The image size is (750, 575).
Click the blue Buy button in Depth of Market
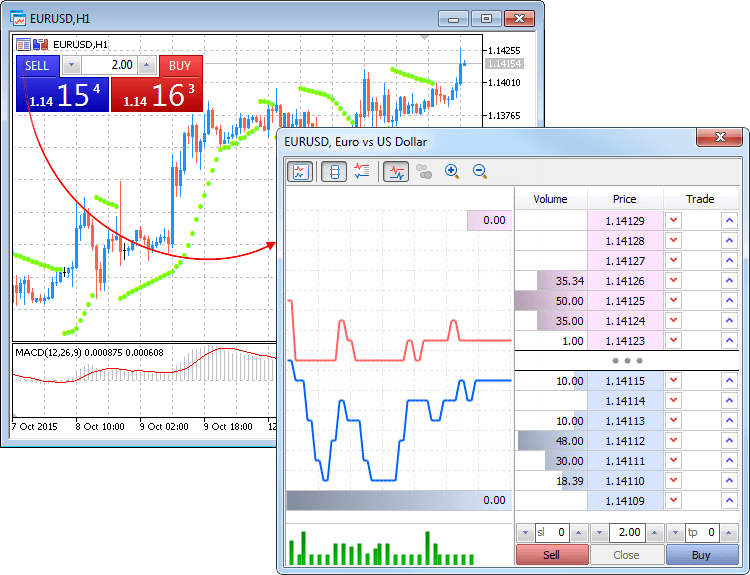point(702,555)
